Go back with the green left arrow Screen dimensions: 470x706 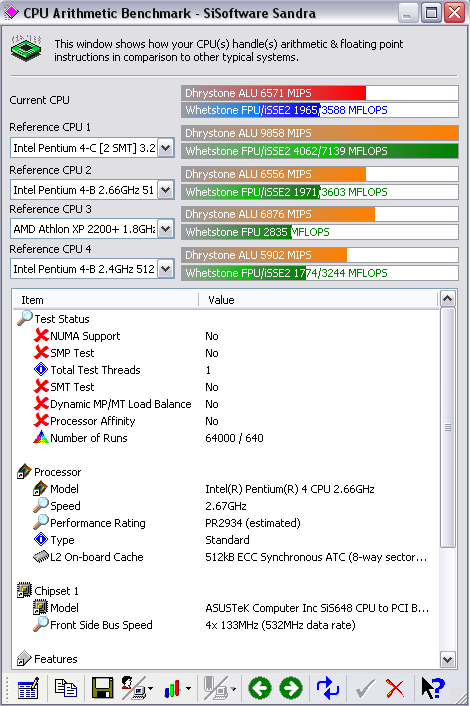(x=260, y=688)
